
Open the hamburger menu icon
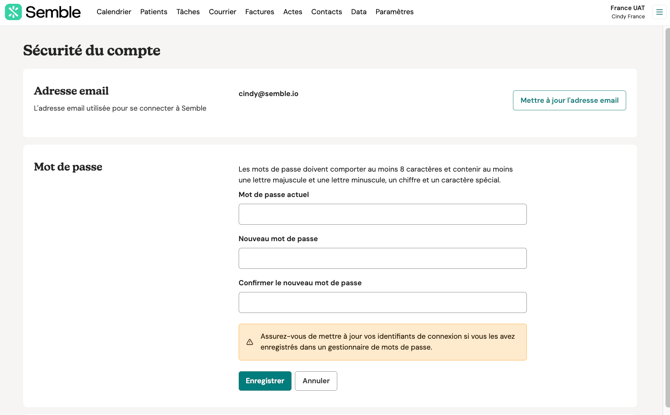pos(659,12)
